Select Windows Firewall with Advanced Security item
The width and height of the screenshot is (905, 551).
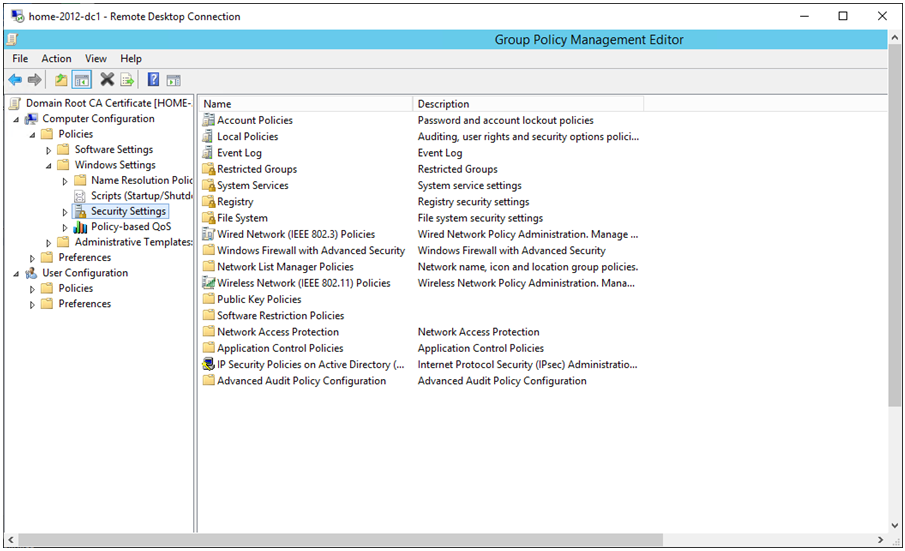(x=311, y=251)
